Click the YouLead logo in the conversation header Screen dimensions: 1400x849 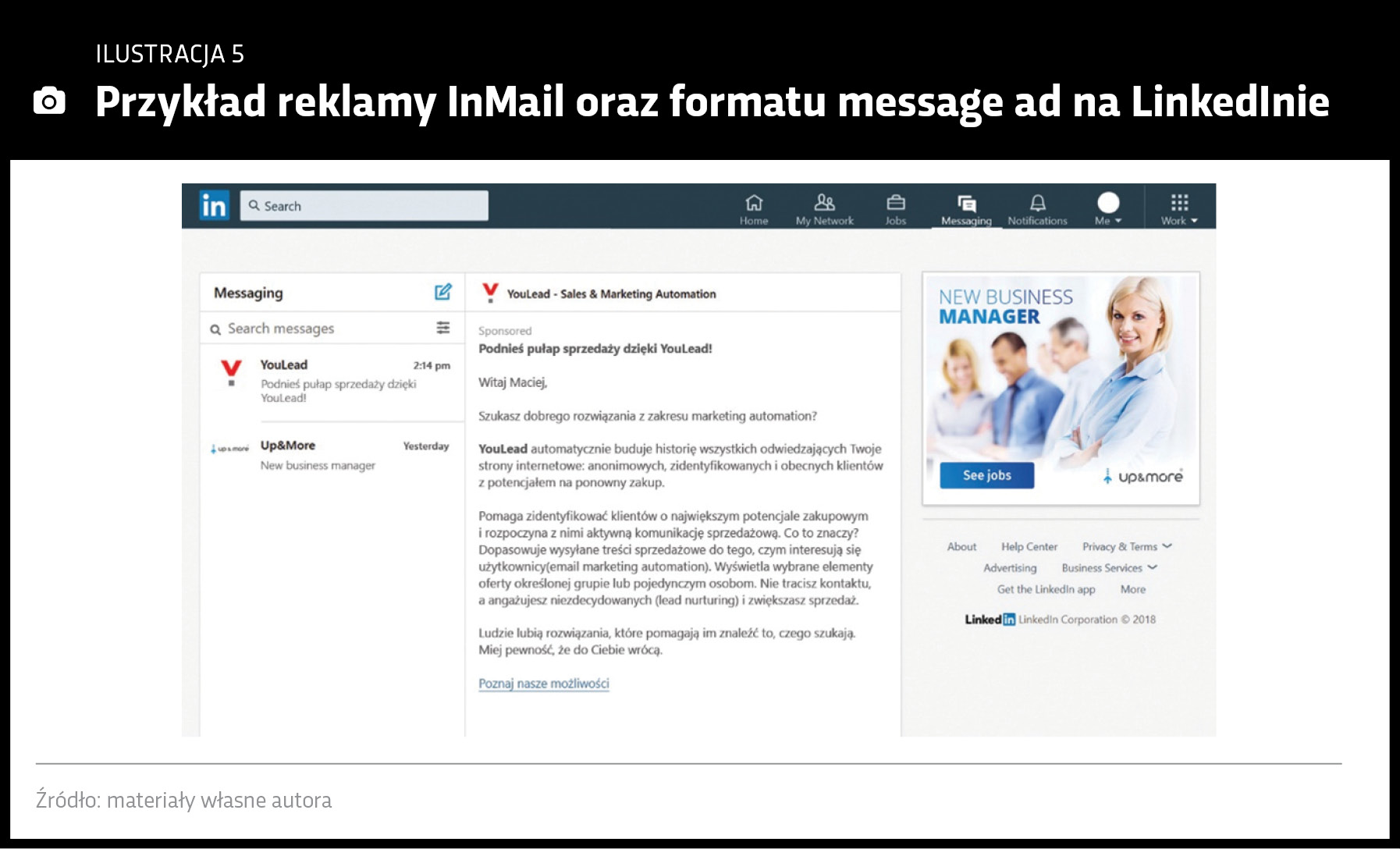[x=490, y=293]
